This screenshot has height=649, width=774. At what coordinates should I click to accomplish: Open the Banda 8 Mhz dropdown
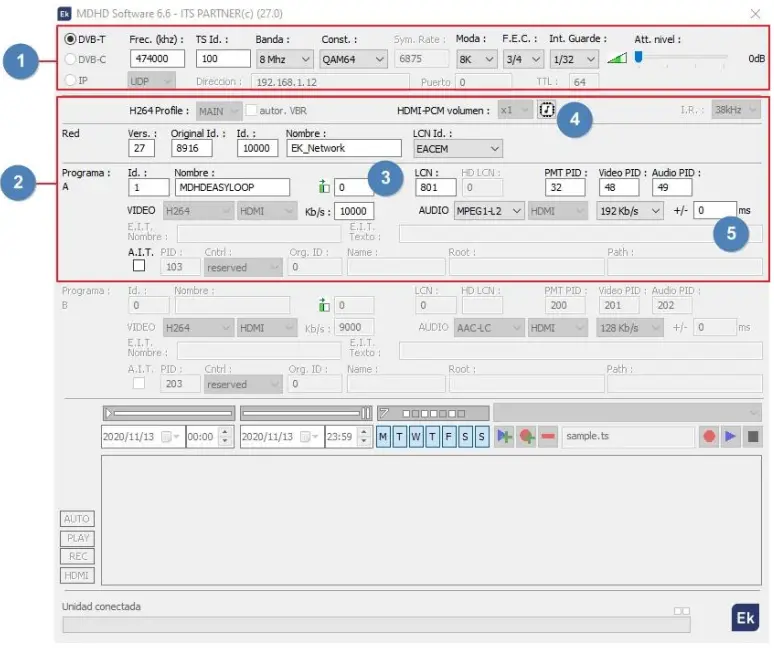[x=284, y=59]
